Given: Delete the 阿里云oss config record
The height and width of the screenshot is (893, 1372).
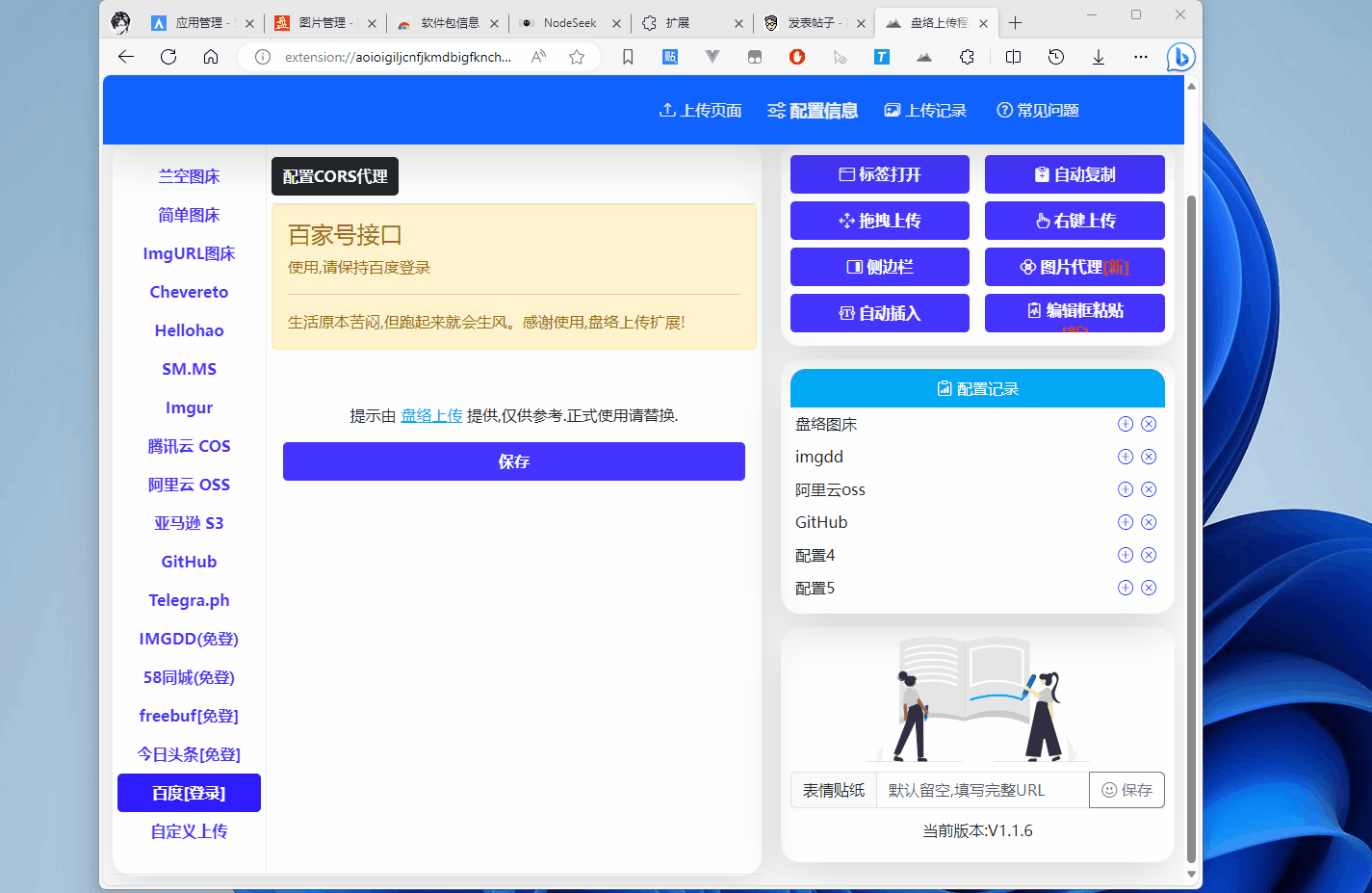Looking at the screenshot, I should (1149, 489).
